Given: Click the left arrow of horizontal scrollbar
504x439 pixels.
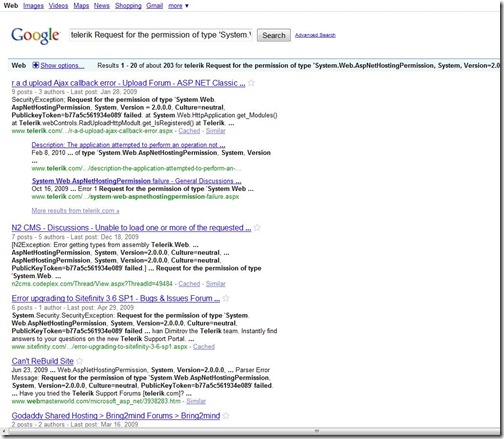Looking at the screenshot, I should coord(4,431).
